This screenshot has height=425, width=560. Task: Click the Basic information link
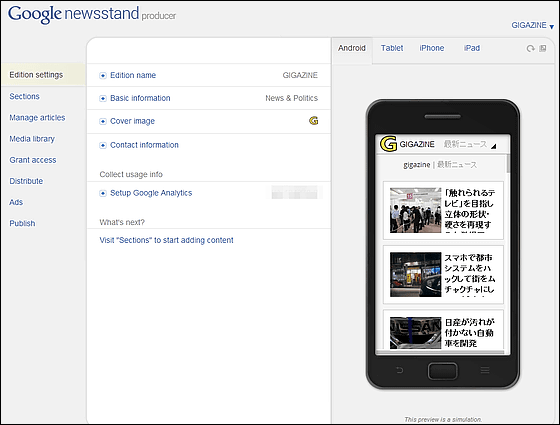[x=140, y=98]
